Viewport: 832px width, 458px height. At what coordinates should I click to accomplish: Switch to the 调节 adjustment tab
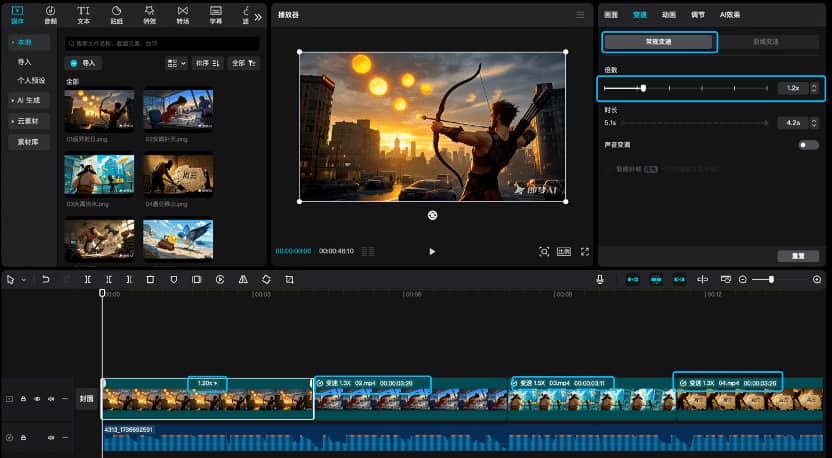698,15
